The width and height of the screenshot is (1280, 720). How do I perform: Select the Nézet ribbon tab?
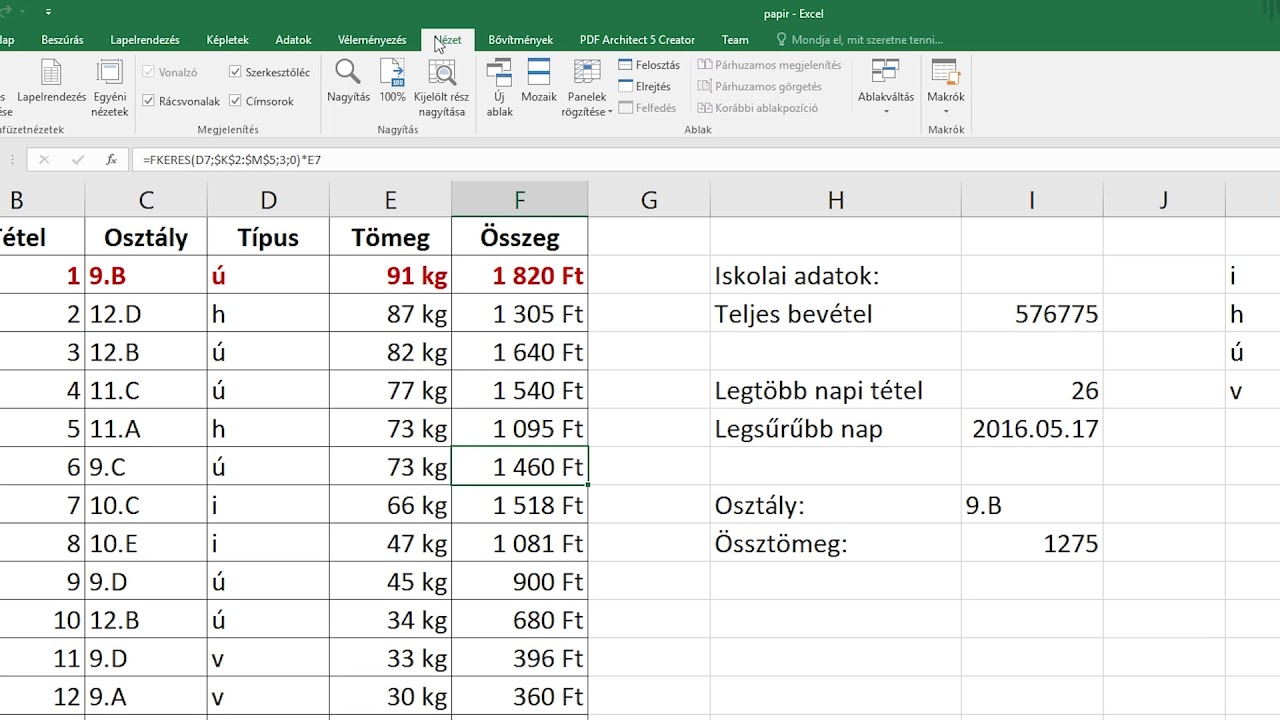pyautogui.click(x=448, y=40)
